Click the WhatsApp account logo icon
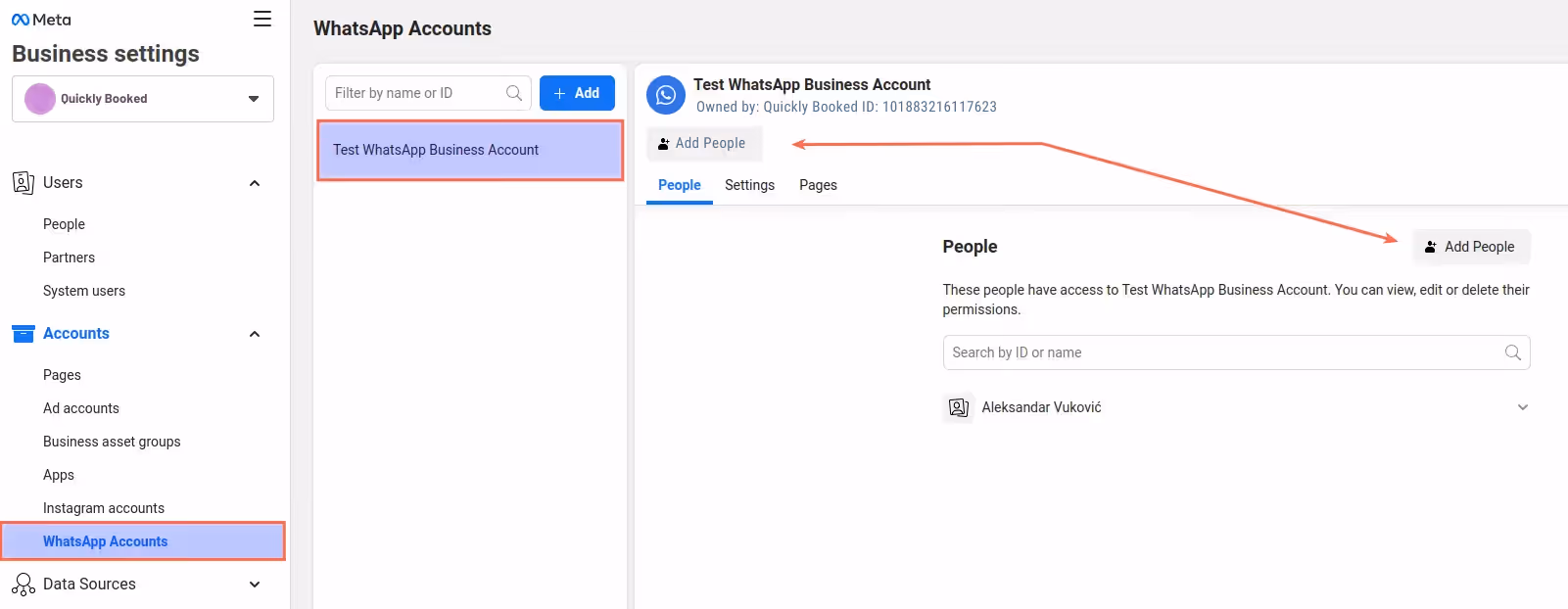 (x=666, y=95)
